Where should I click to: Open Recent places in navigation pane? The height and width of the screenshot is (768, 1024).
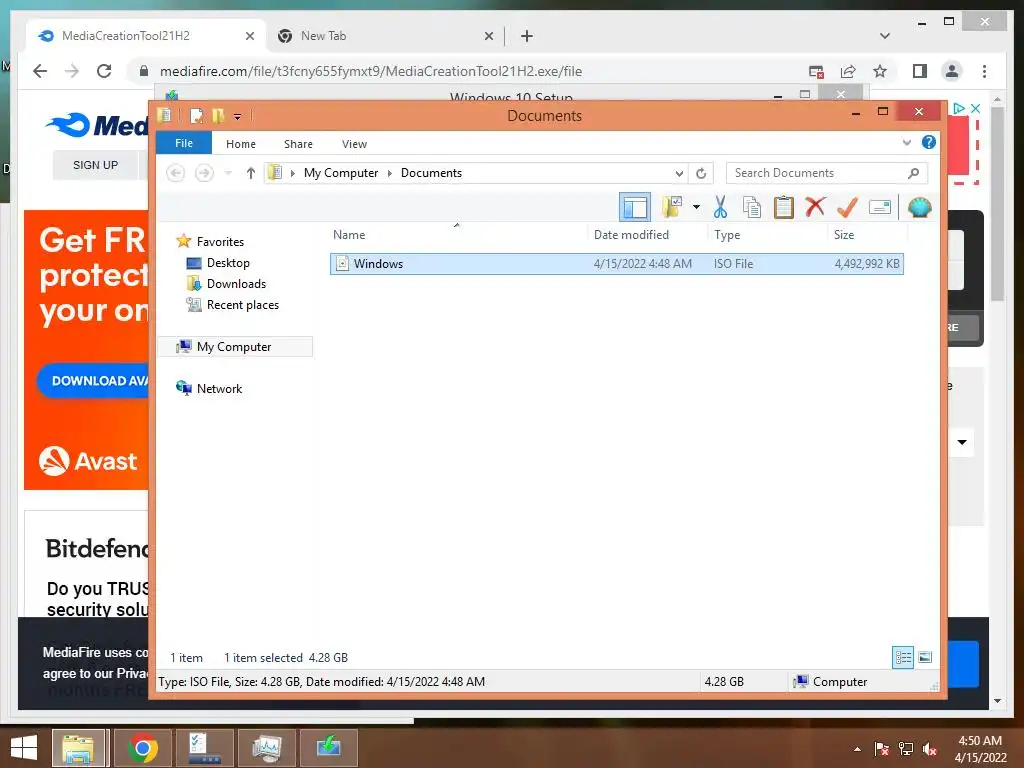pyautogui.click(x=242, y=305)
